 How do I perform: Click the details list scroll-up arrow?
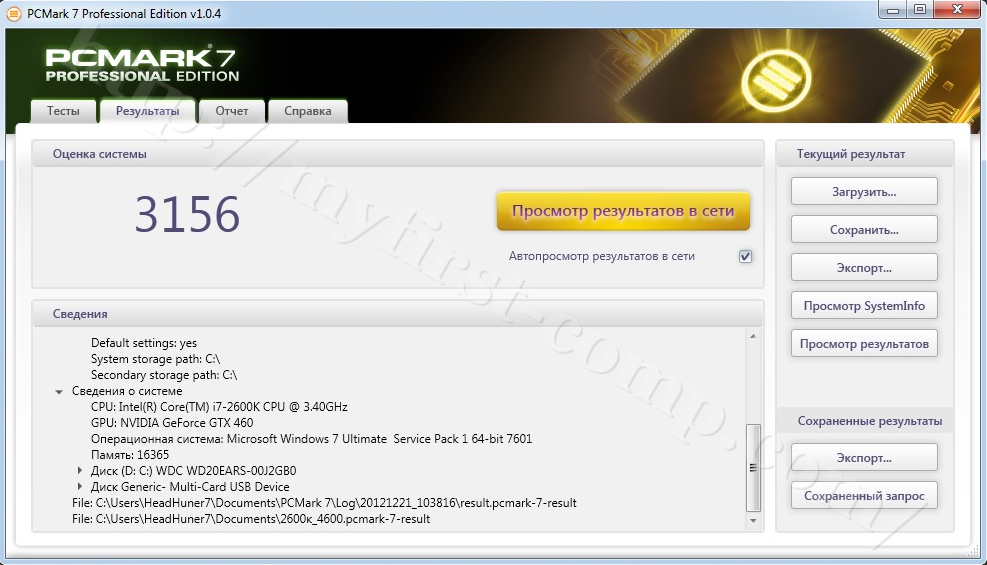tap(753, 336)
